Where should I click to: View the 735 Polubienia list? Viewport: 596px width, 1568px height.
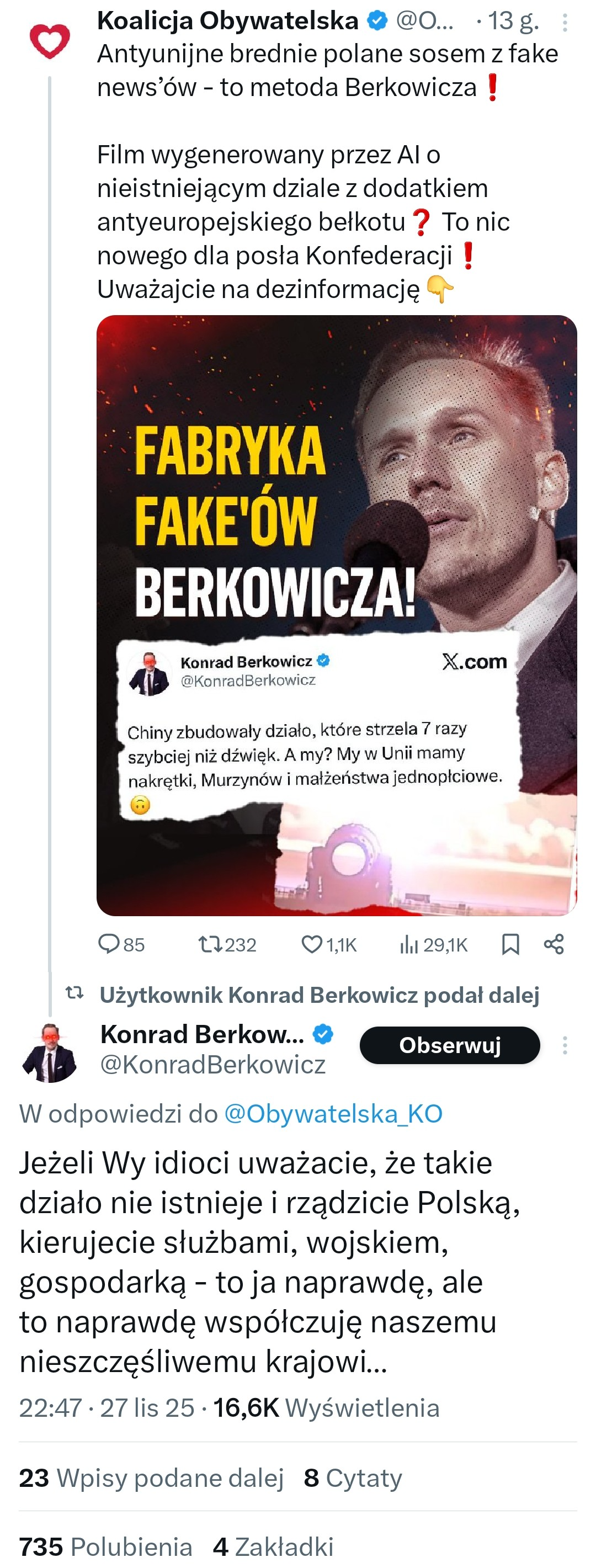click(105, 1546)
